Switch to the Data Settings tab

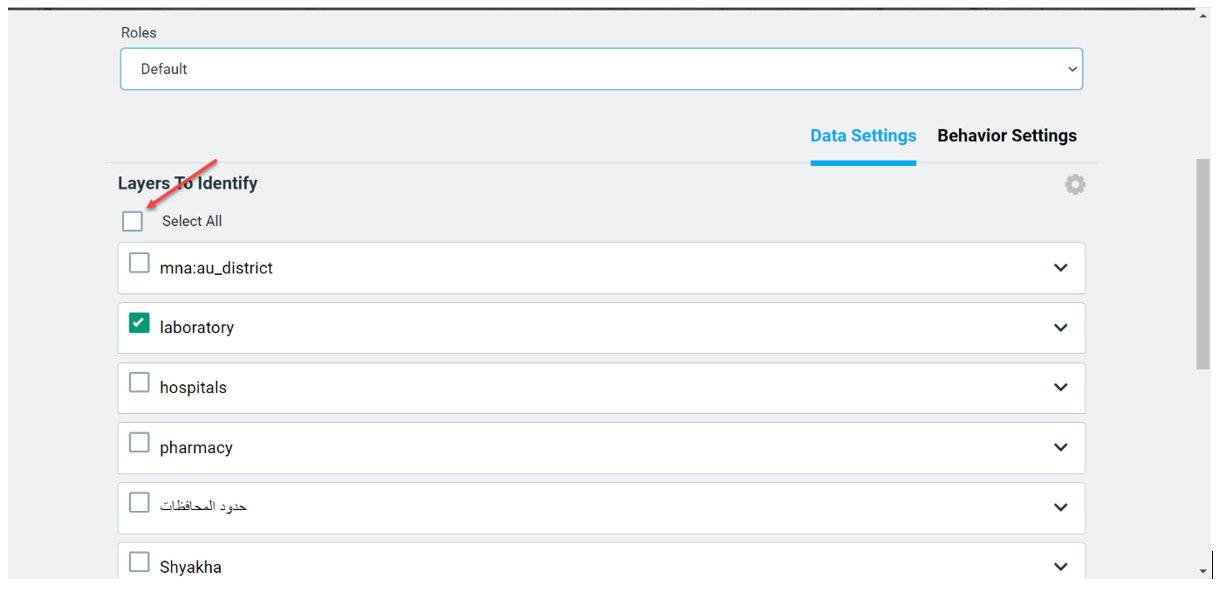click(x=863, y=136)
